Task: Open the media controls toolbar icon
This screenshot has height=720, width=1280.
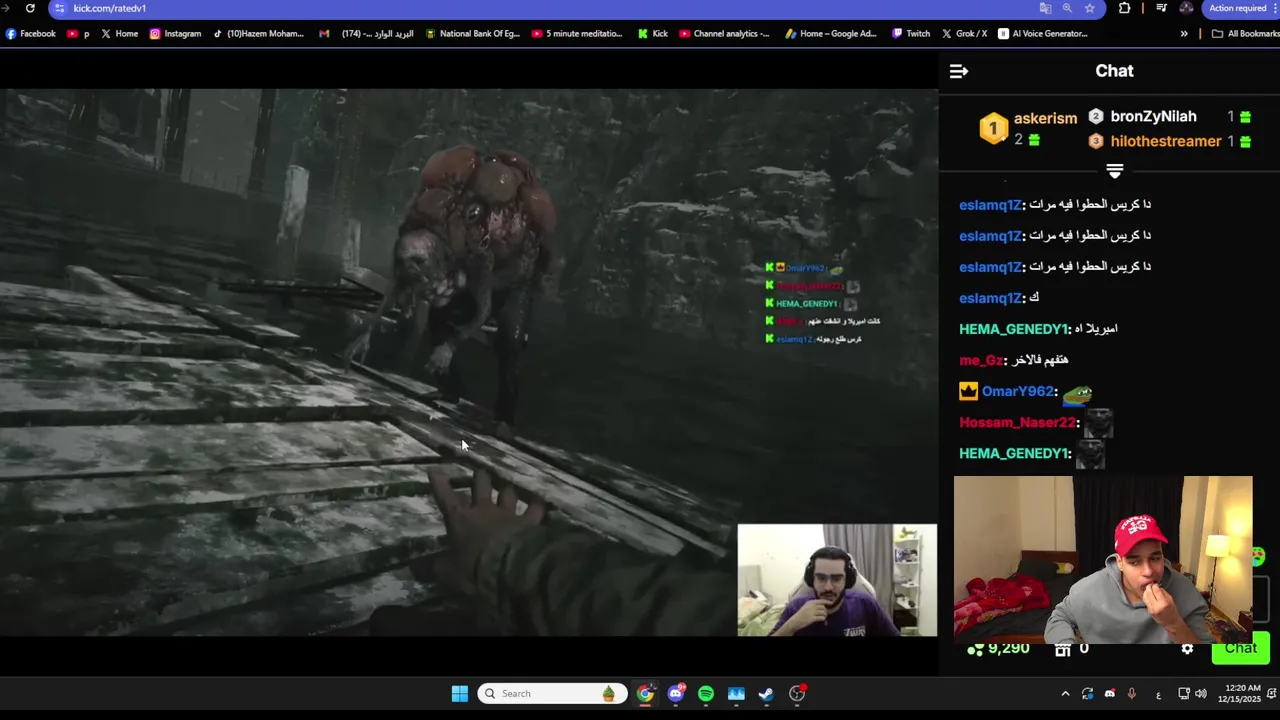Action: (x=1161, y=8)
